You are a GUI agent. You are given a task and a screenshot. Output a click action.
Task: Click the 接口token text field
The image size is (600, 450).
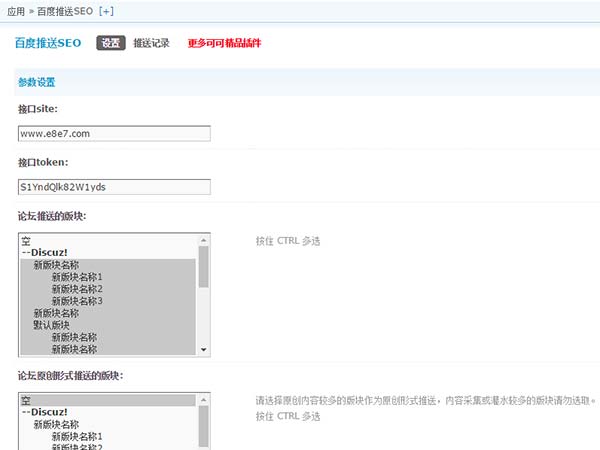click(x=114, y=187)
